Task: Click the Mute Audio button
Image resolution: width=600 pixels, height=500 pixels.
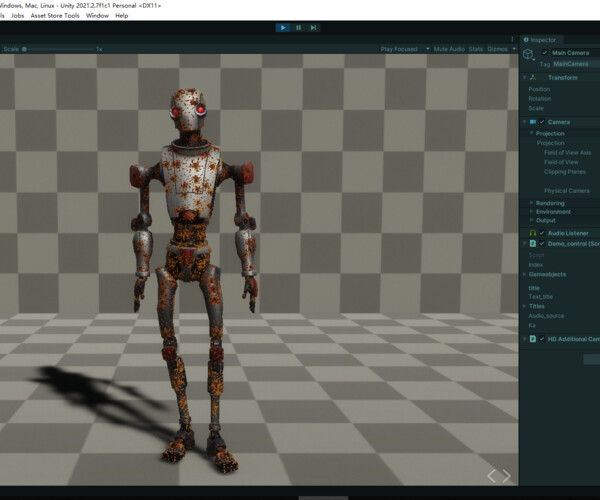Action: coord(450,48)
